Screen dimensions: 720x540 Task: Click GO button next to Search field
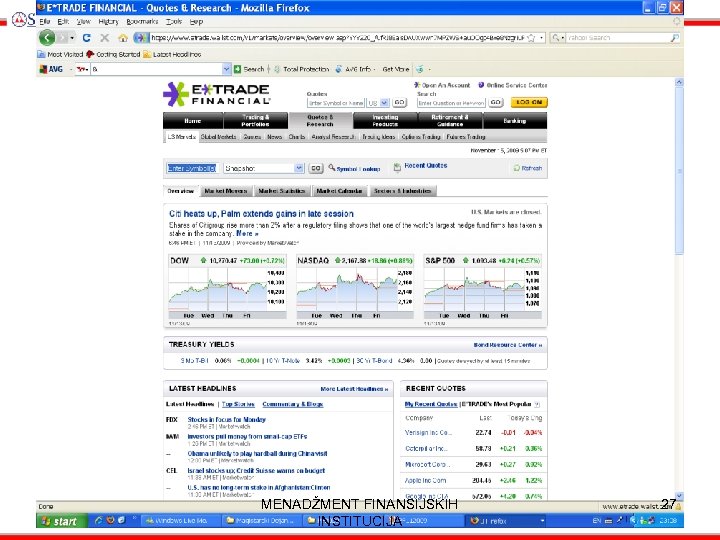point(495,102)
